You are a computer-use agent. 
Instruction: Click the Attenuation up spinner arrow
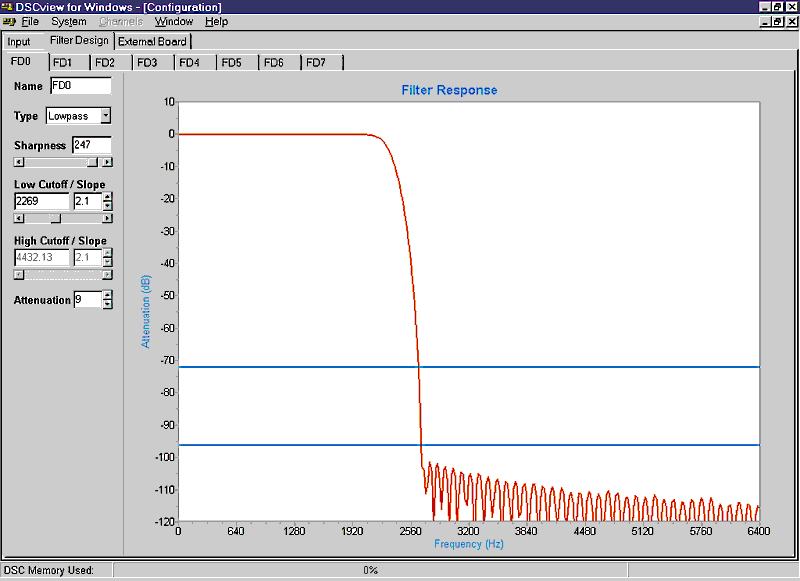pyautogui.click(x=105, y=294)
